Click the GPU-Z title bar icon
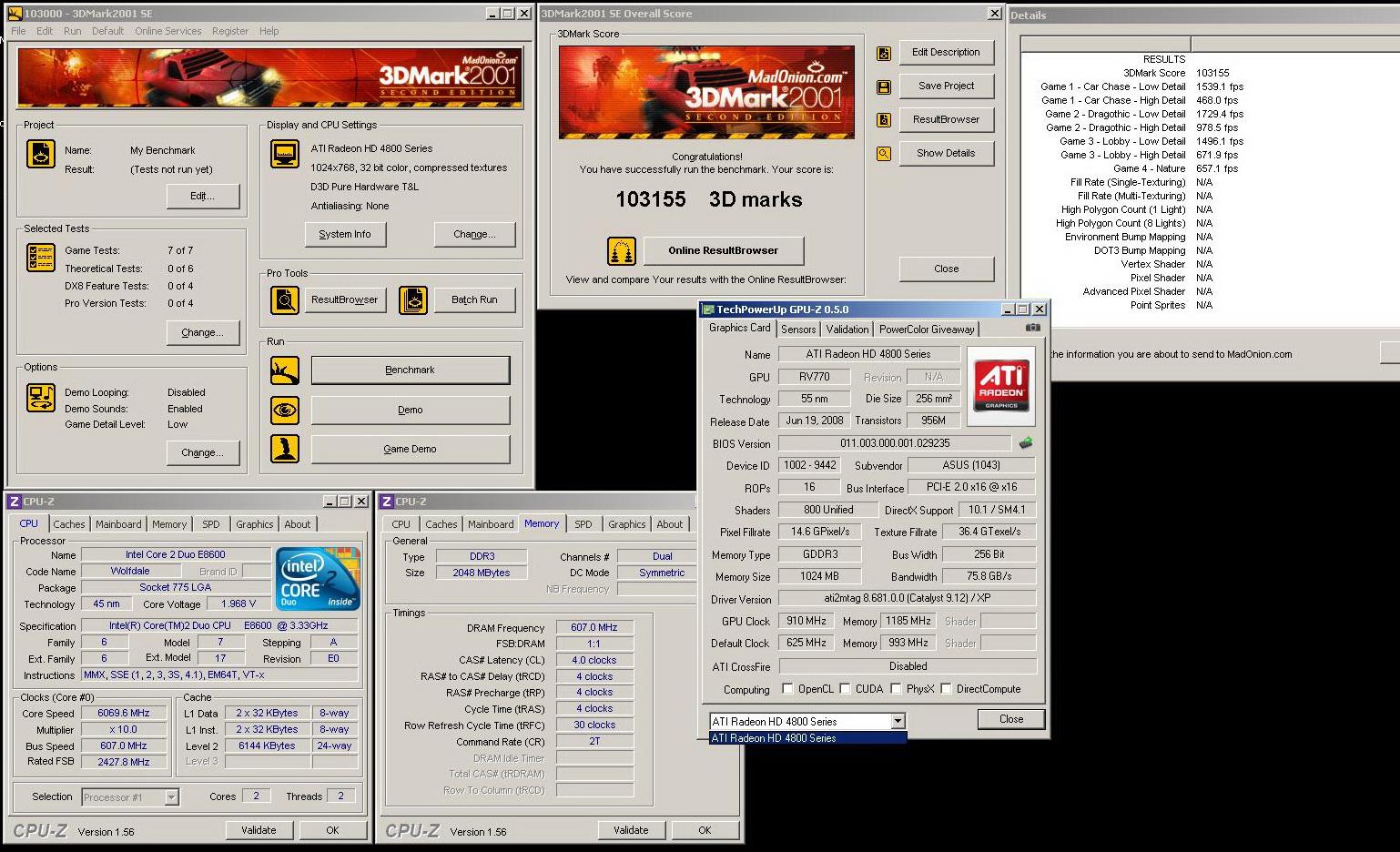Screen dimensions: 1400x852 coord(708,309)
